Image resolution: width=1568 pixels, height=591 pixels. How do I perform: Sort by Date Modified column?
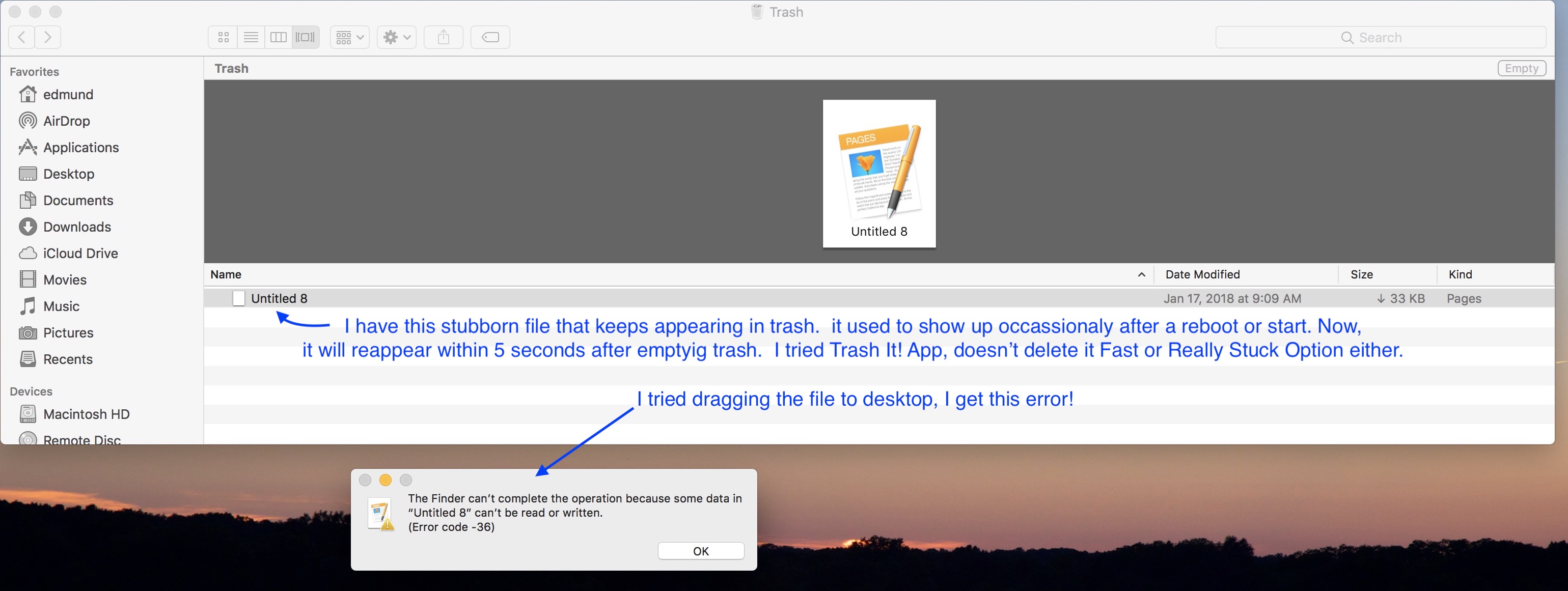point(1202,274)
